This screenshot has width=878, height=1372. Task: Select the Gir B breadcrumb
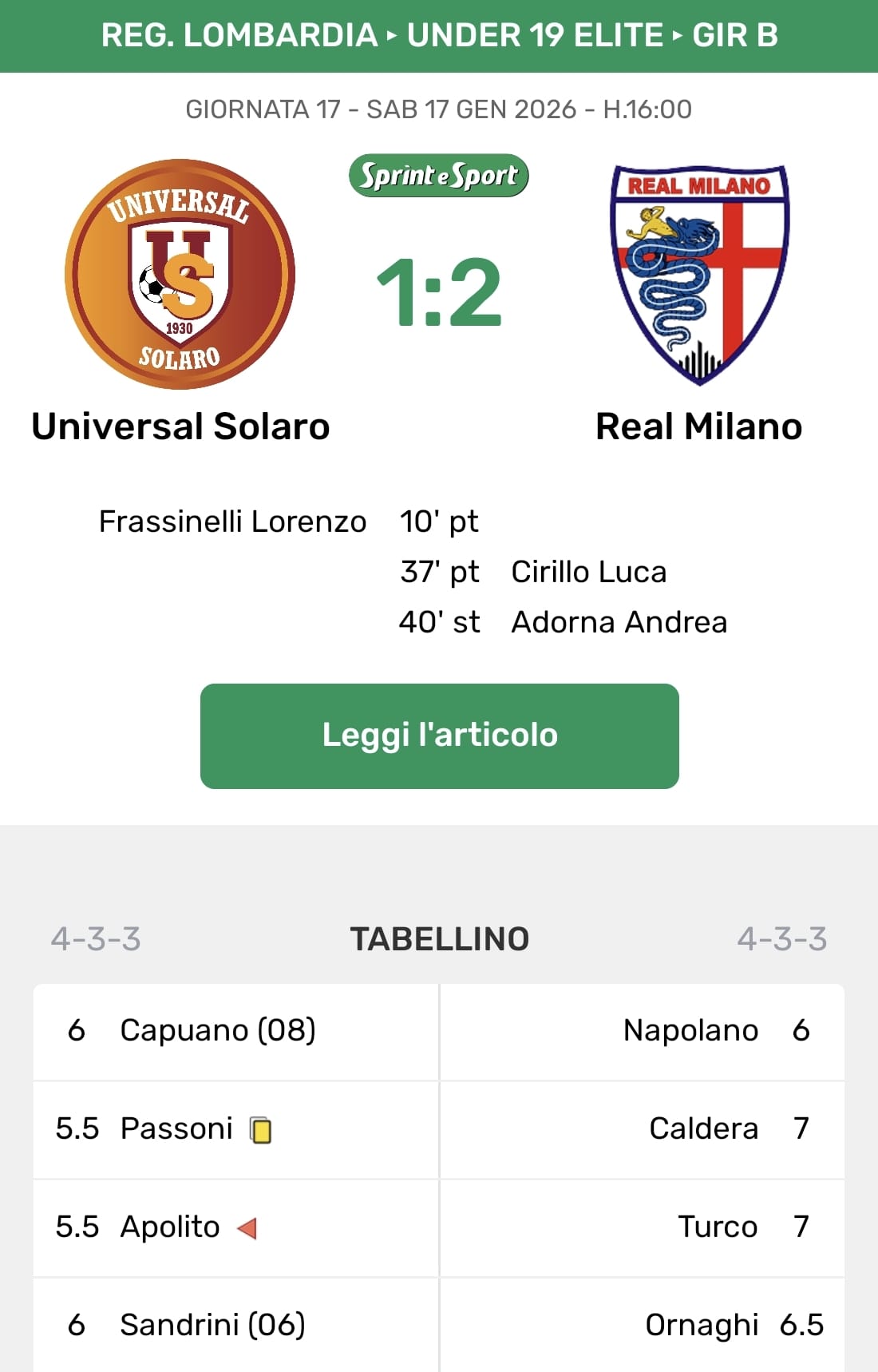(734, 35)
